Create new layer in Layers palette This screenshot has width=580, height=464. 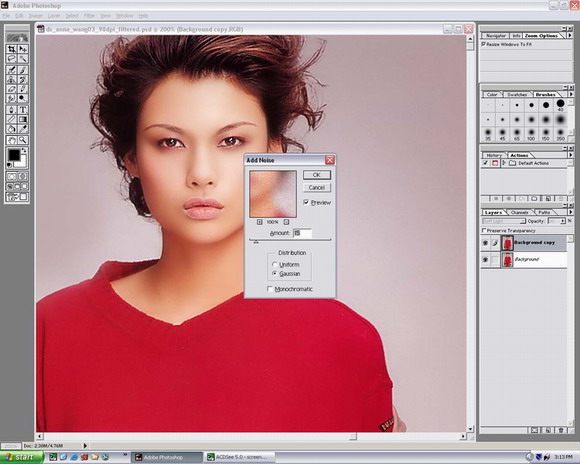click(548, 430)
